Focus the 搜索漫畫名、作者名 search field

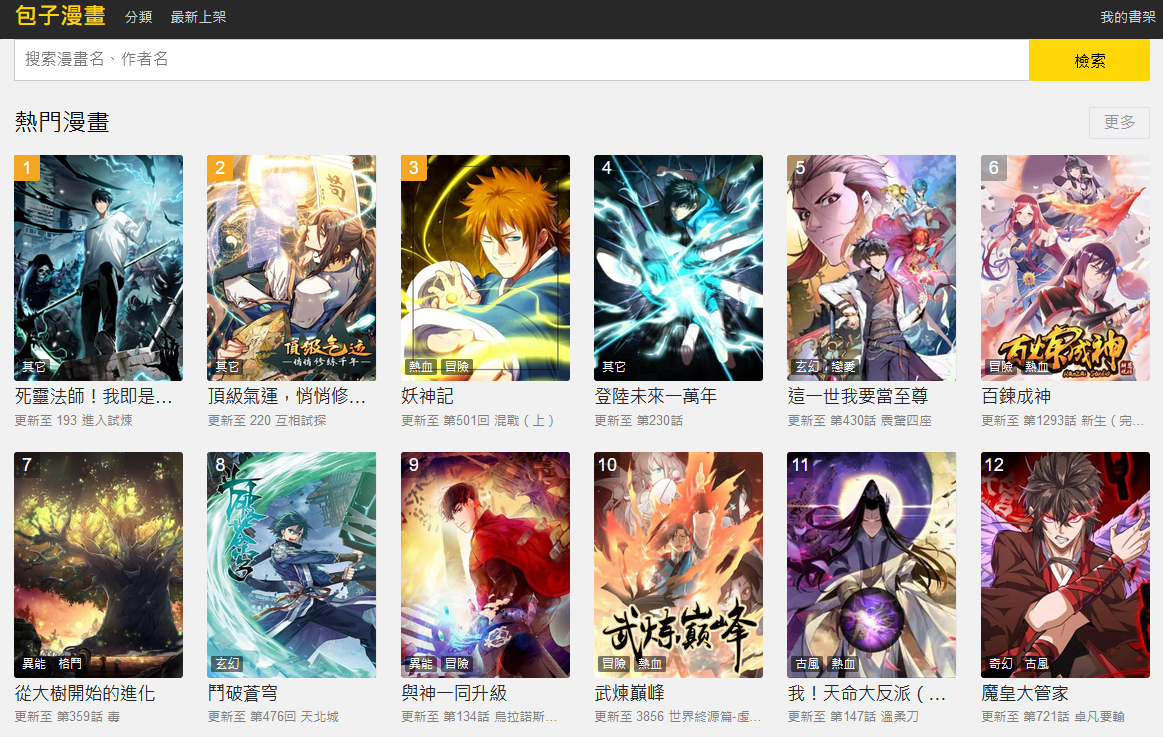(521, 59)
